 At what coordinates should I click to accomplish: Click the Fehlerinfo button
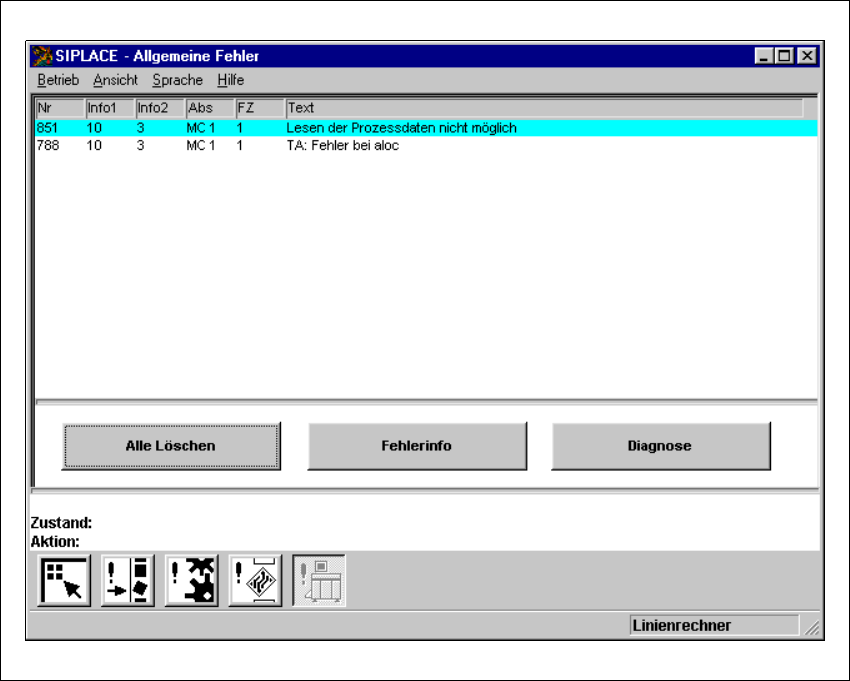pos(417,446)
